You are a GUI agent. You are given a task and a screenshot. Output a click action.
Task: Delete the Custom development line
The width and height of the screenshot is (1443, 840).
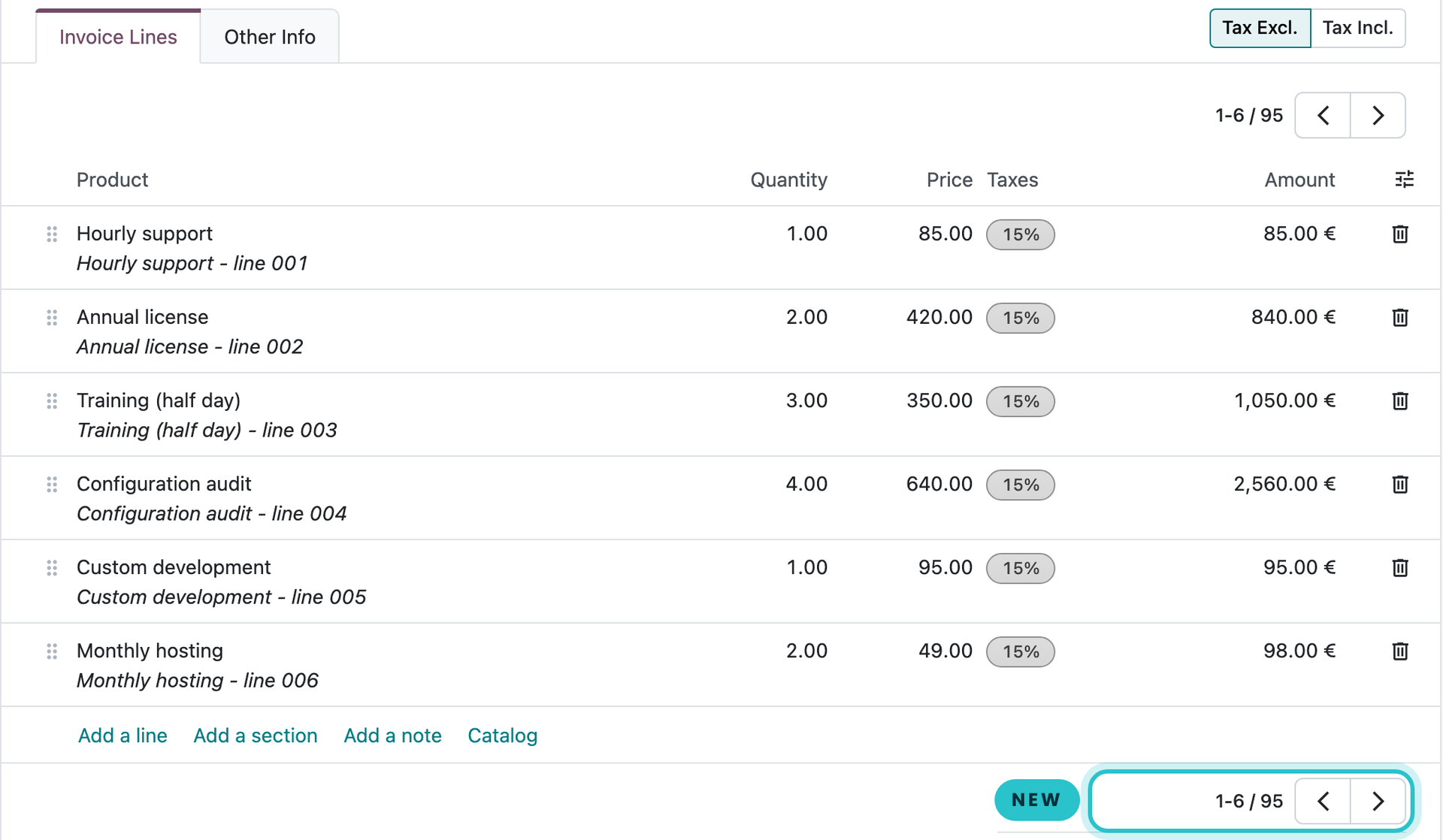(1399, 568)
